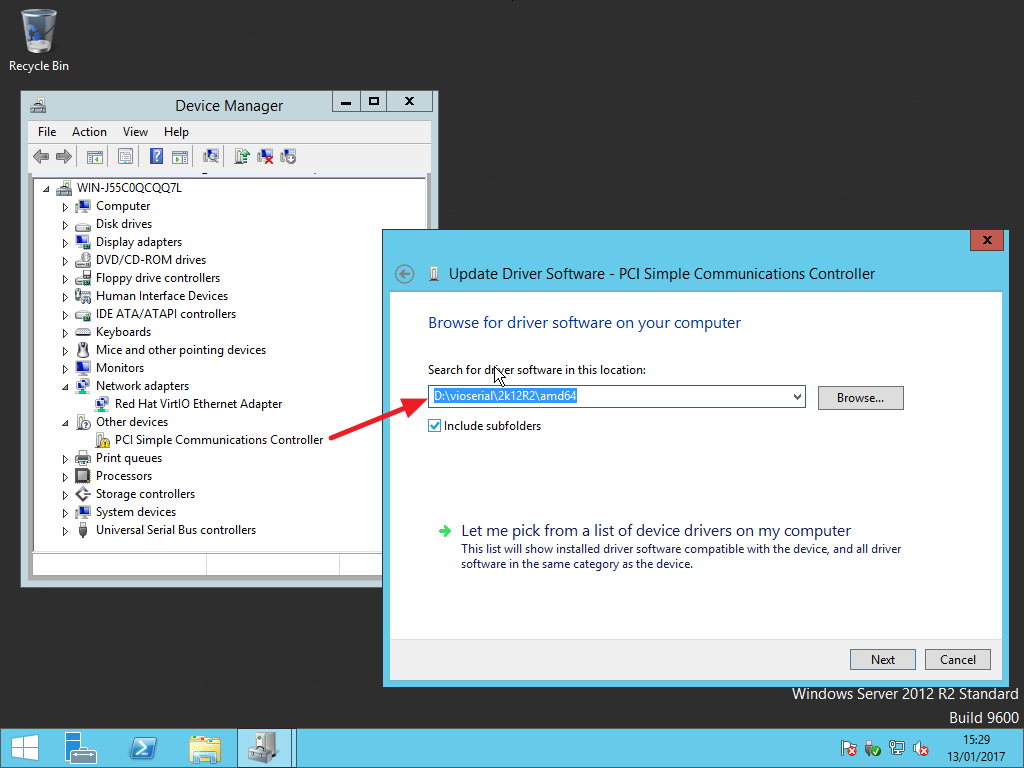Click the blue Help question mark icon
Screen dimensions: 1024x768
[156, 156]
